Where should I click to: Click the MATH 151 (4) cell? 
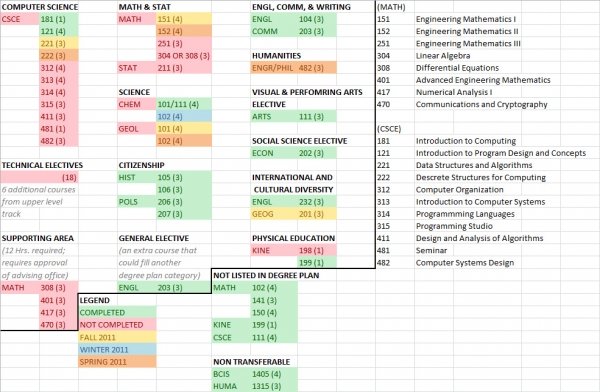[x=184, y=19]
